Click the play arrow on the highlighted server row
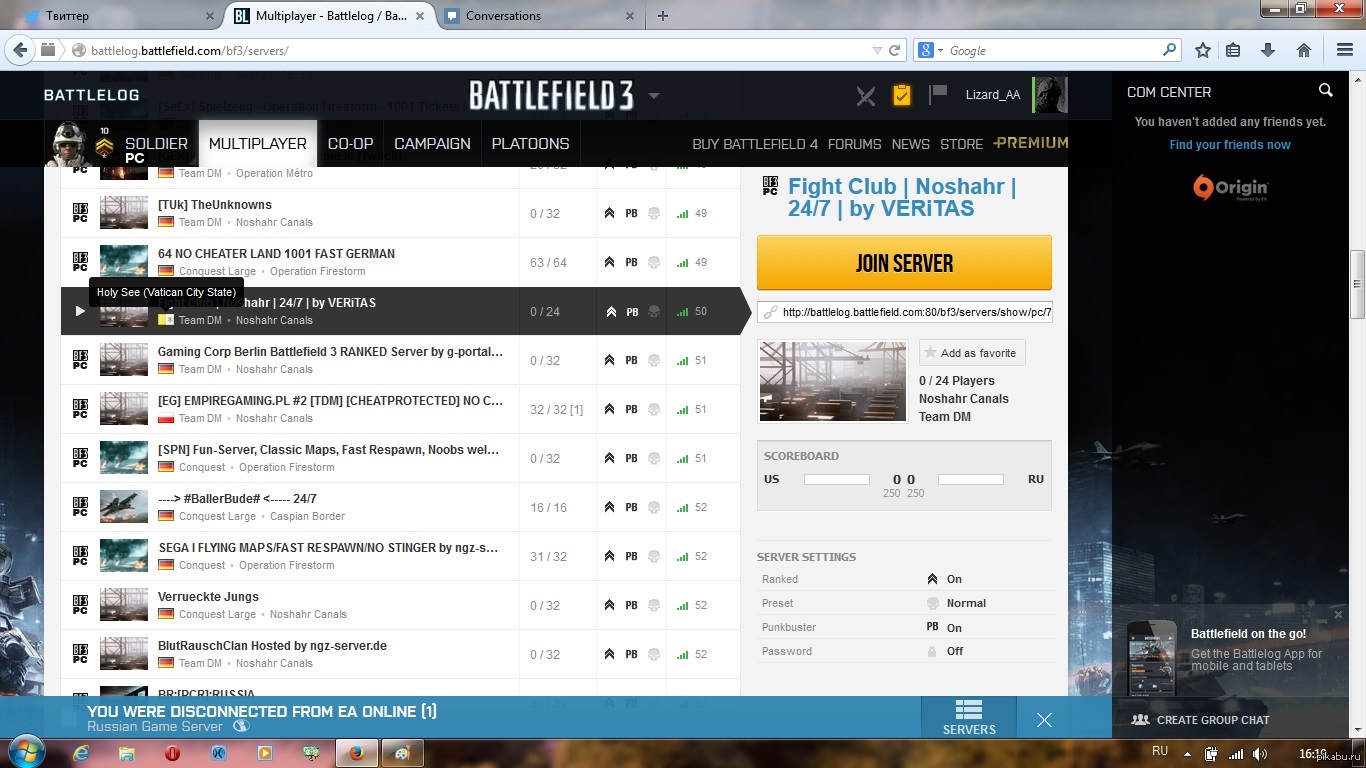 pos(80,311)
